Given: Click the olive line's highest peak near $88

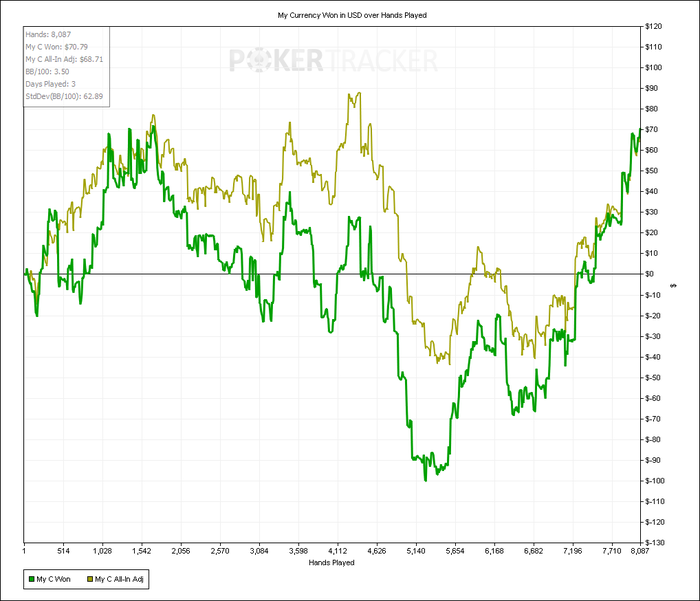Looking at the screenshot, I should coord(359,93).
